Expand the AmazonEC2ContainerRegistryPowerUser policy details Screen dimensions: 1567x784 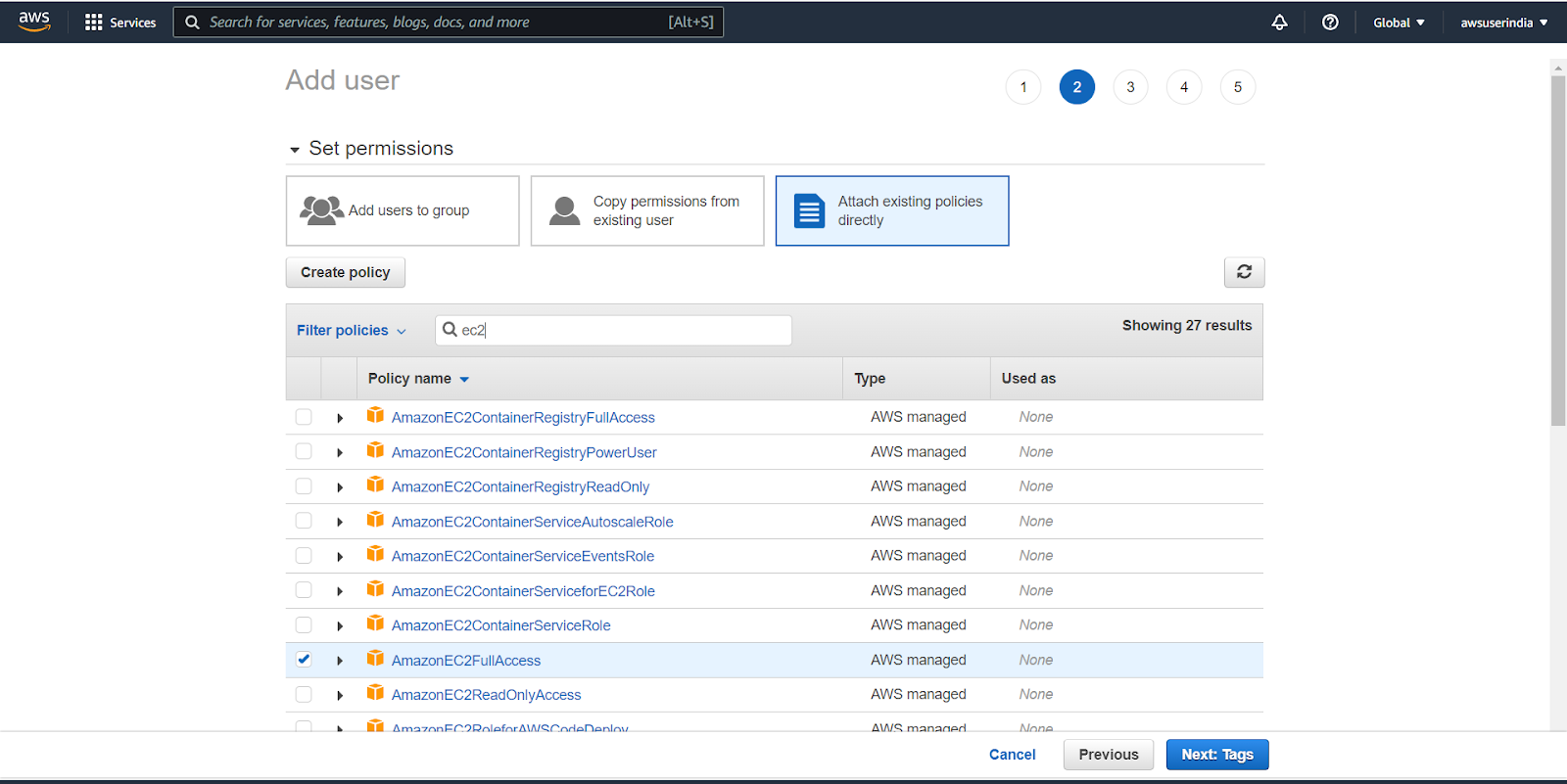click(x=340, y=452)
